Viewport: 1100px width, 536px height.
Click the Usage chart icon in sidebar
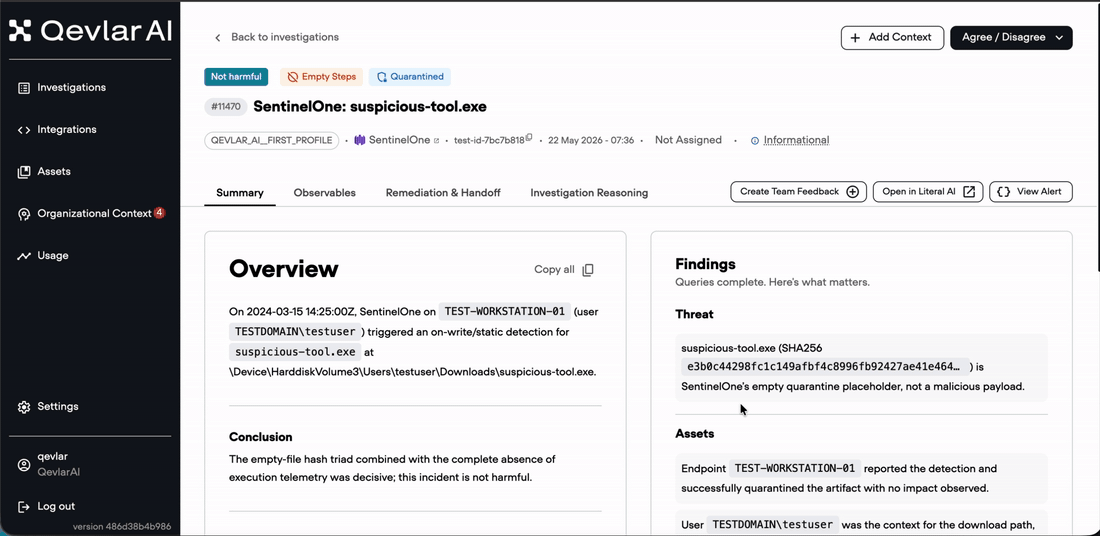24,256
